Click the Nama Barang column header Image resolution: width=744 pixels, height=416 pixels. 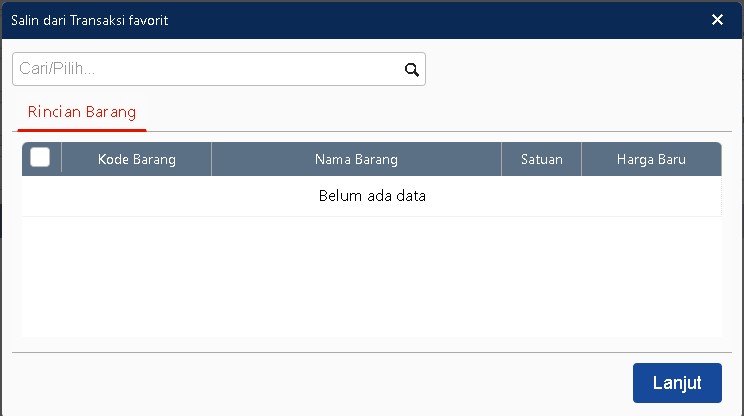pyautogui.click(x=356, y=159)
